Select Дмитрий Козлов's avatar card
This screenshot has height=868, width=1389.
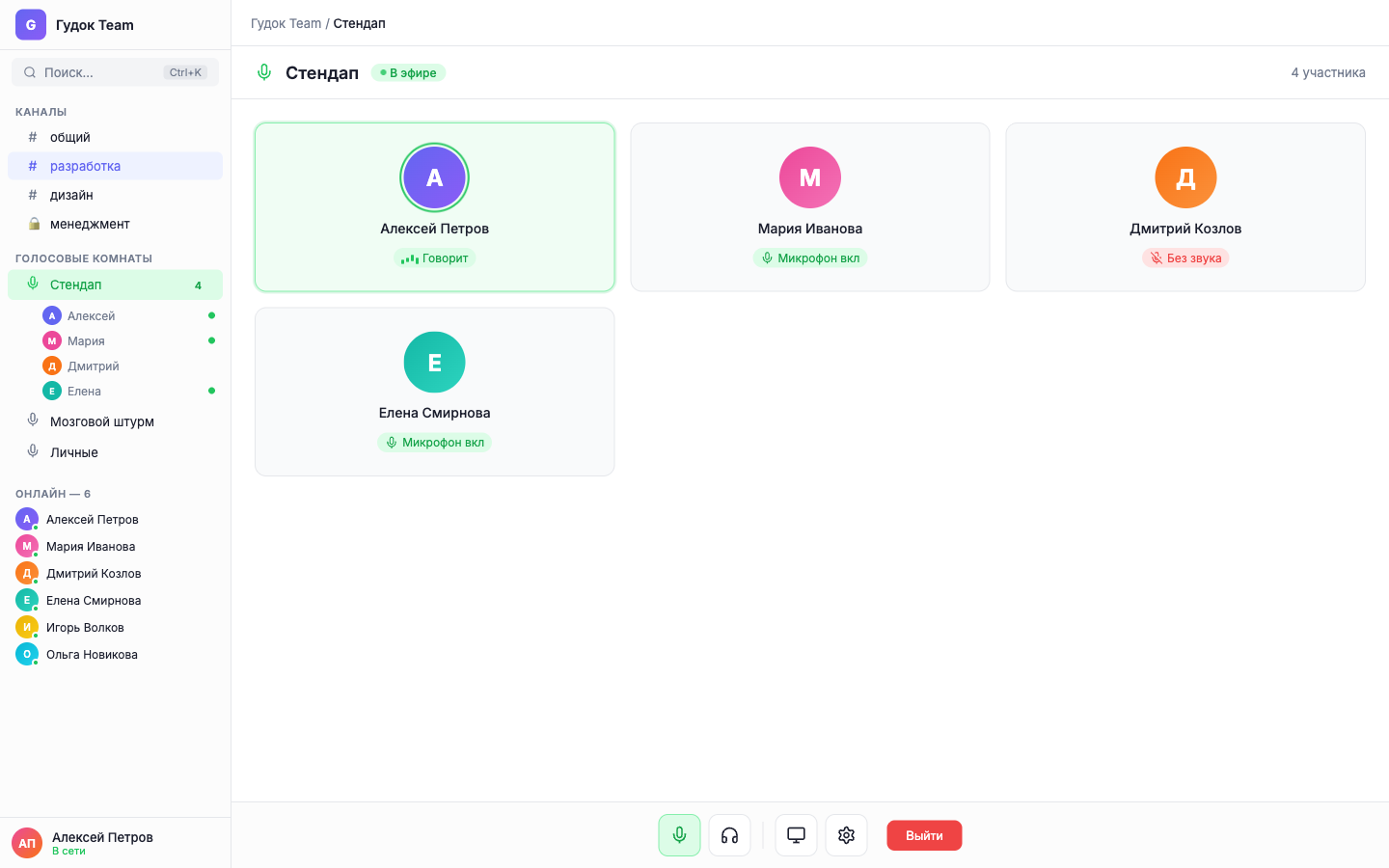click(1185, 177)
